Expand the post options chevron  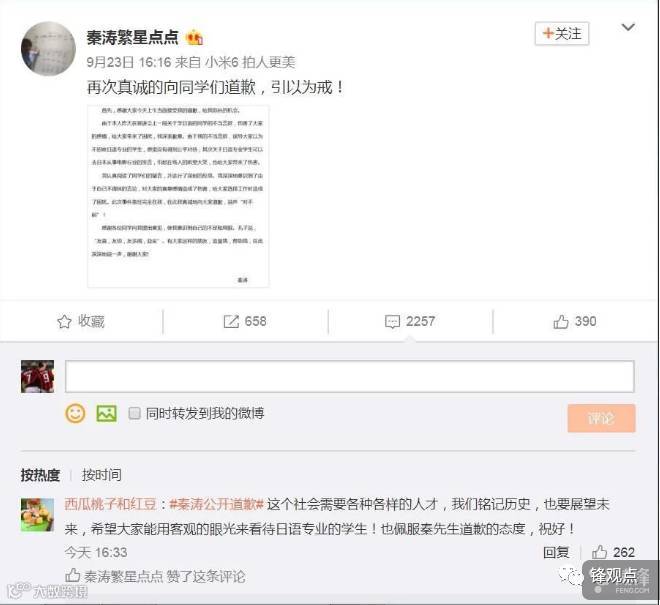628,27
